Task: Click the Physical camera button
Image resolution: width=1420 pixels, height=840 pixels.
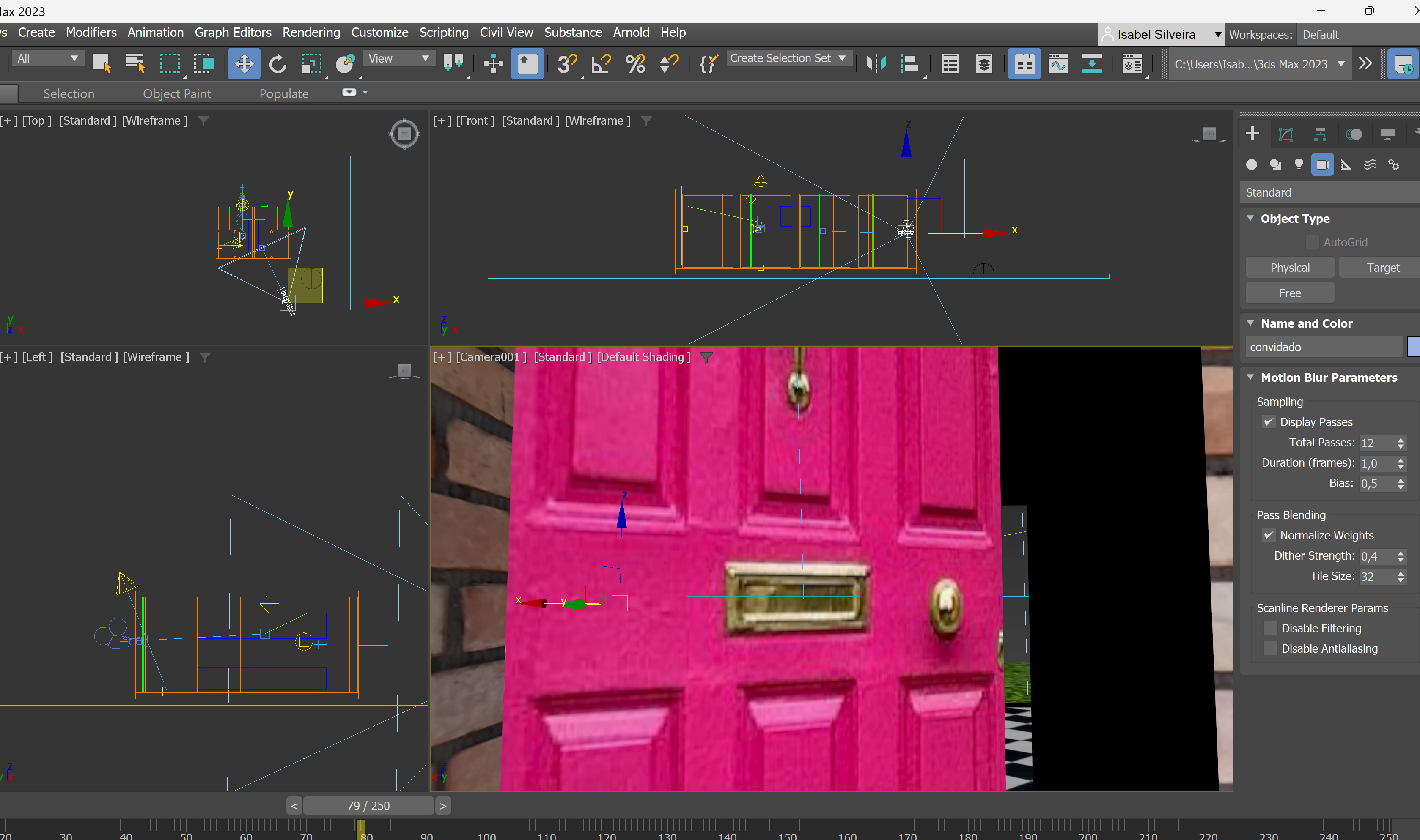Action: coord(1289,268)
